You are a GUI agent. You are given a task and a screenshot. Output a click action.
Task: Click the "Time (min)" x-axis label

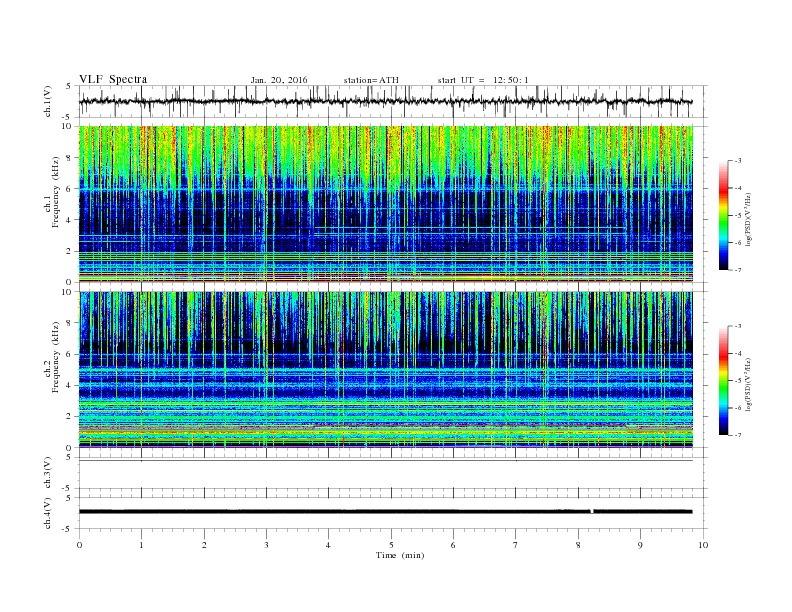pos(400,555)
